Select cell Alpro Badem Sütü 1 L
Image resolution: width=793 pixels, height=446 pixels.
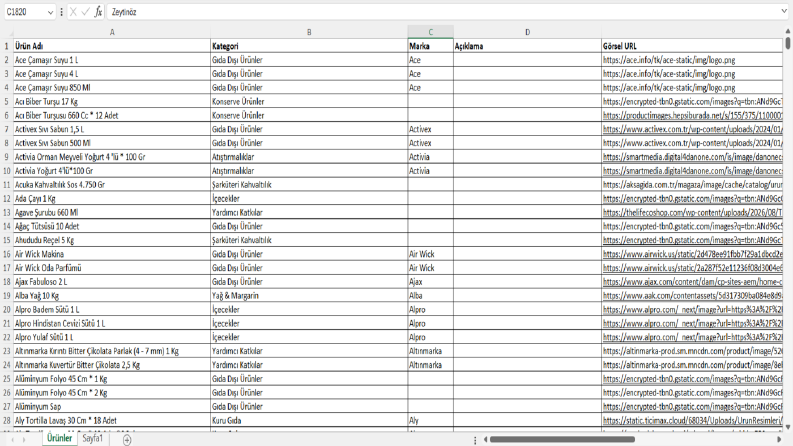(x=112, y=309)
